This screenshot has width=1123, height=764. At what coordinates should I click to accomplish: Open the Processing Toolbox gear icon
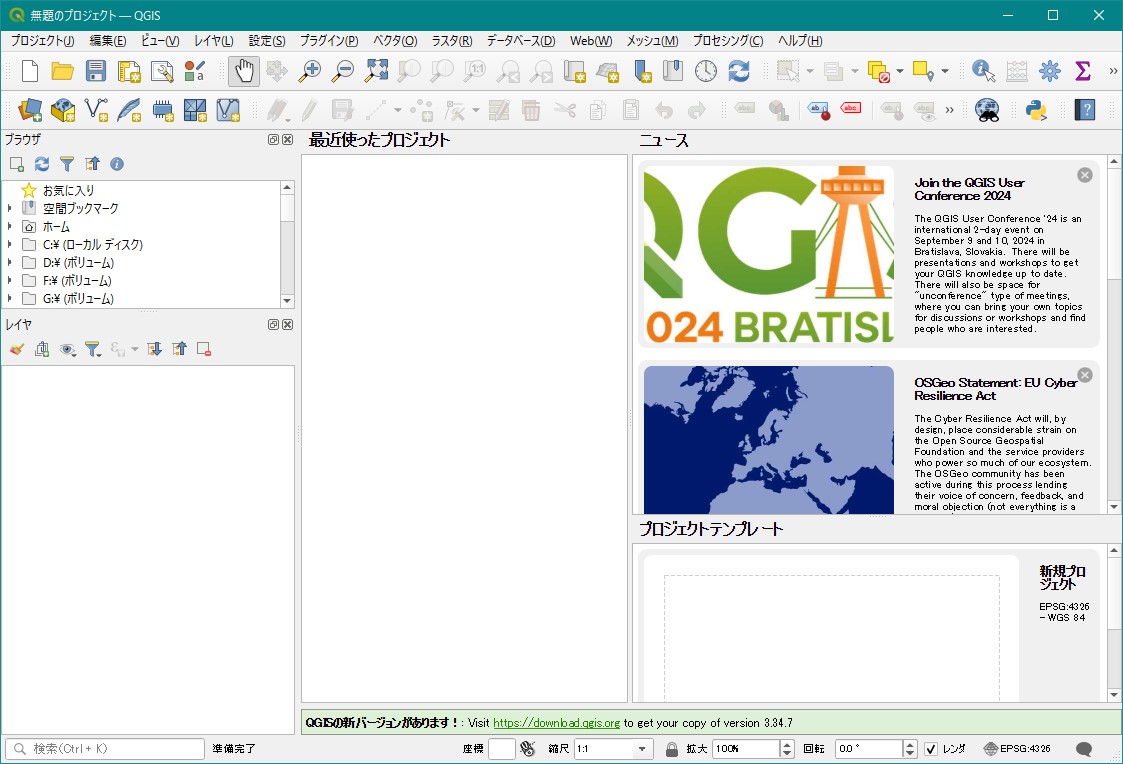pos(1049,71)
